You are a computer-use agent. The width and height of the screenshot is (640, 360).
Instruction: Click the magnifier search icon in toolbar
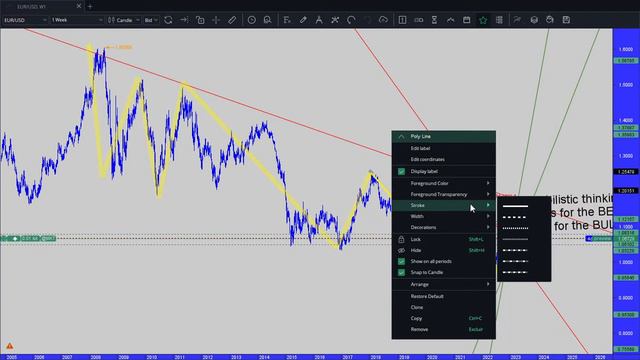pos(267,20)
